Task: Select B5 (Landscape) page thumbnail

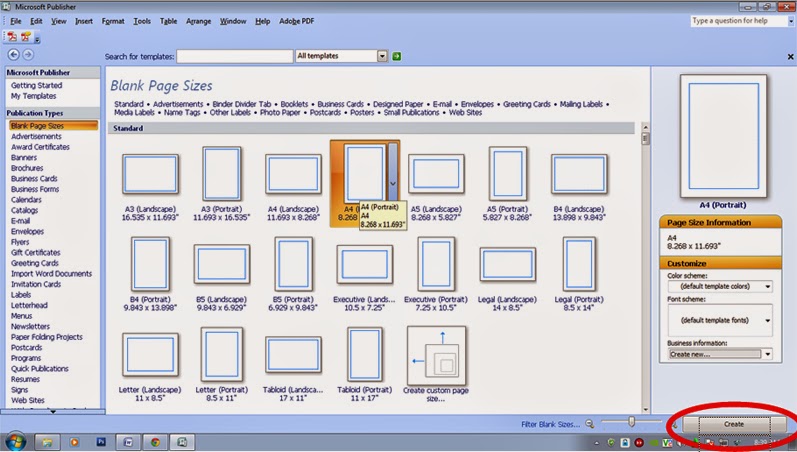Action: 222,264
